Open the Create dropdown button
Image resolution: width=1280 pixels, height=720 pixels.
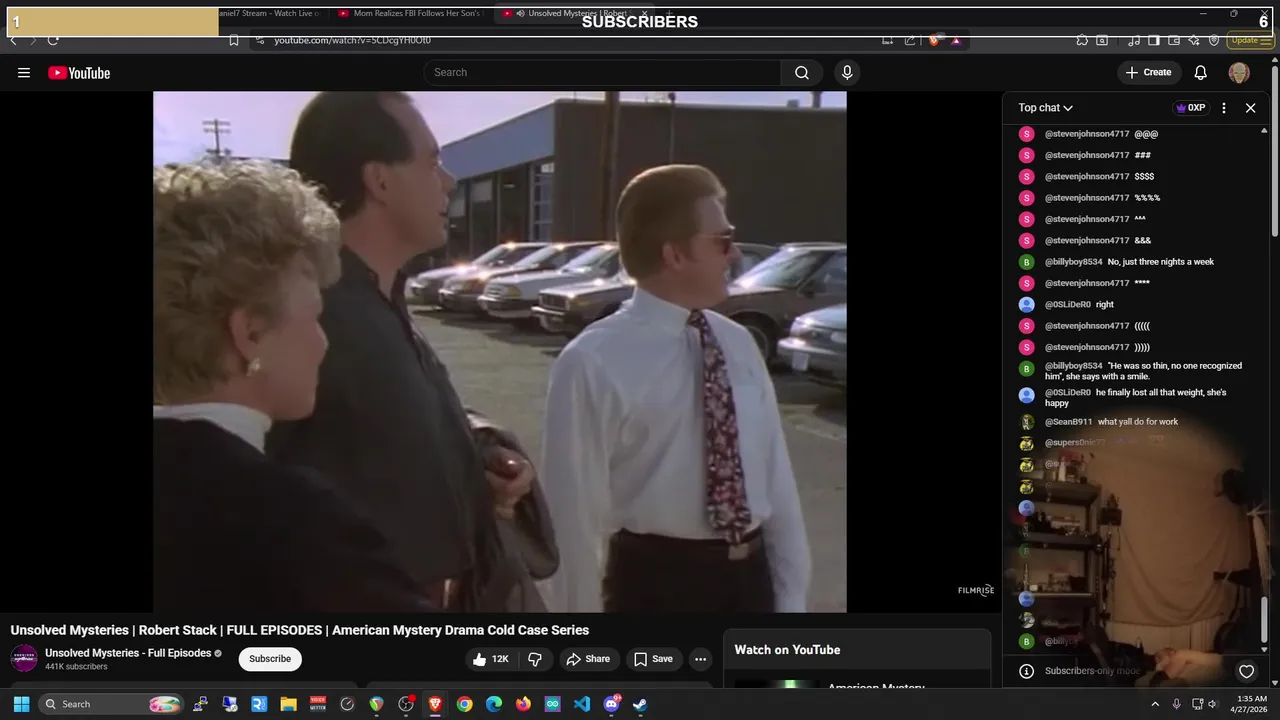pyautogui.click(x=1148, y=72)
